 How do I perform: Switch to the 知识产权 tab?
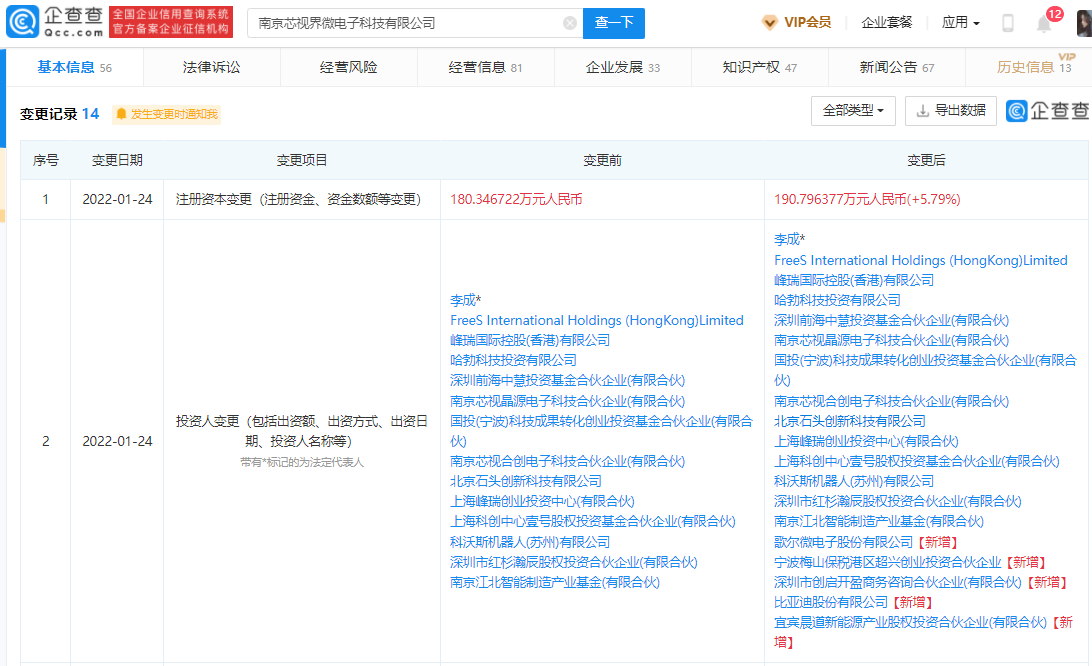click(x=759, y=67)
